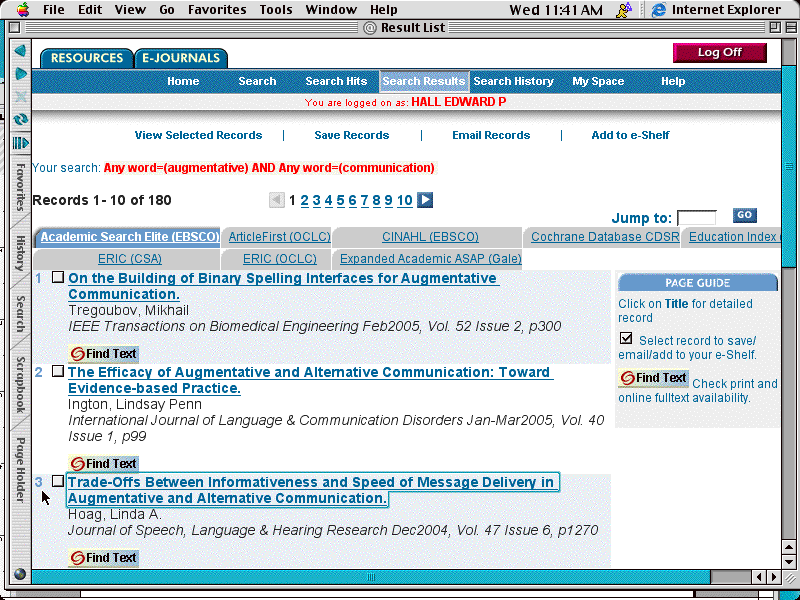Open the Go menu

[x=167, y=10]
